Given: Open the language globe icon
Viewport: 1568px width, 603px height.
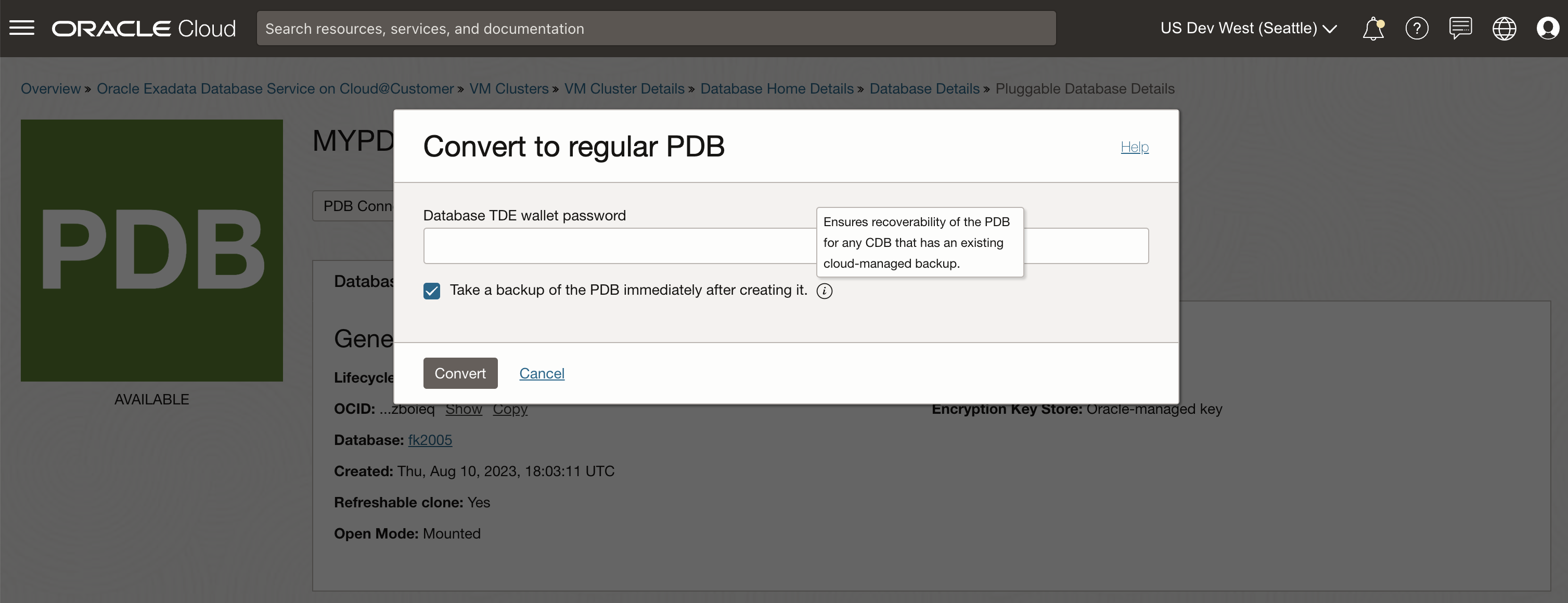Looking at the screenshot, I should pyautogui.click(x=1503, y=29).
